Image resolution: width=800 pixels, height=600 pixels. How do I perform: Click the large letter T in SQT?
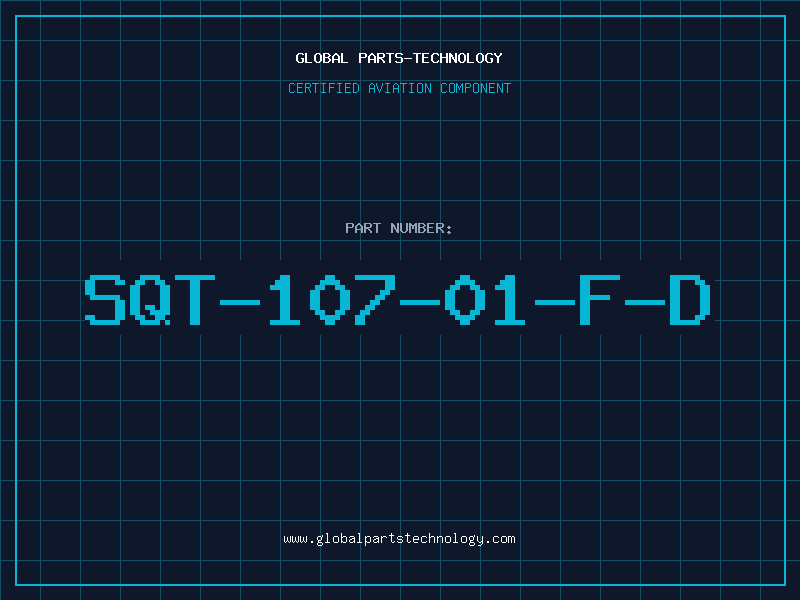(x=195, y=299)
